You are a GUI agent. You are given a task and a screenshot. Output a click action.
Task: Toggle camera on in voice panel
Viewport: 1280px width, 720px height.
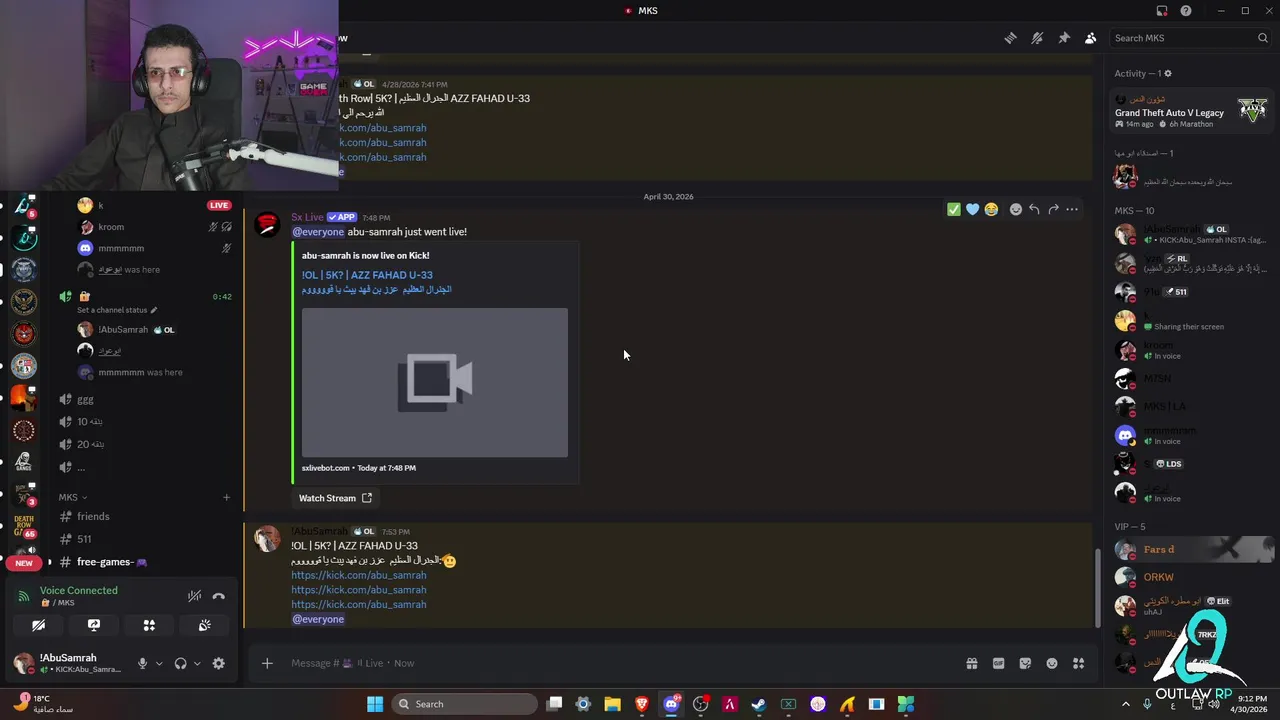tap(38, 625)
